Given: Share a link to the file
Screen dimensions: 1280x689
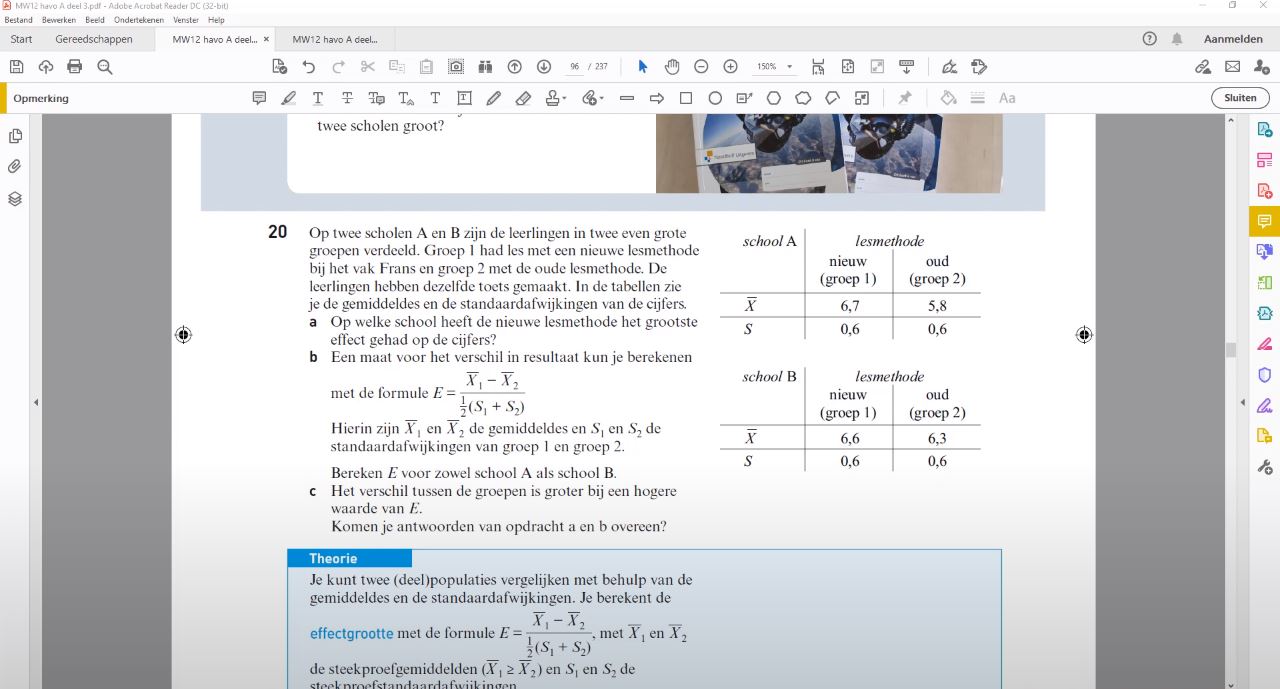Looking at the screenshot, I should [1203, 67].
